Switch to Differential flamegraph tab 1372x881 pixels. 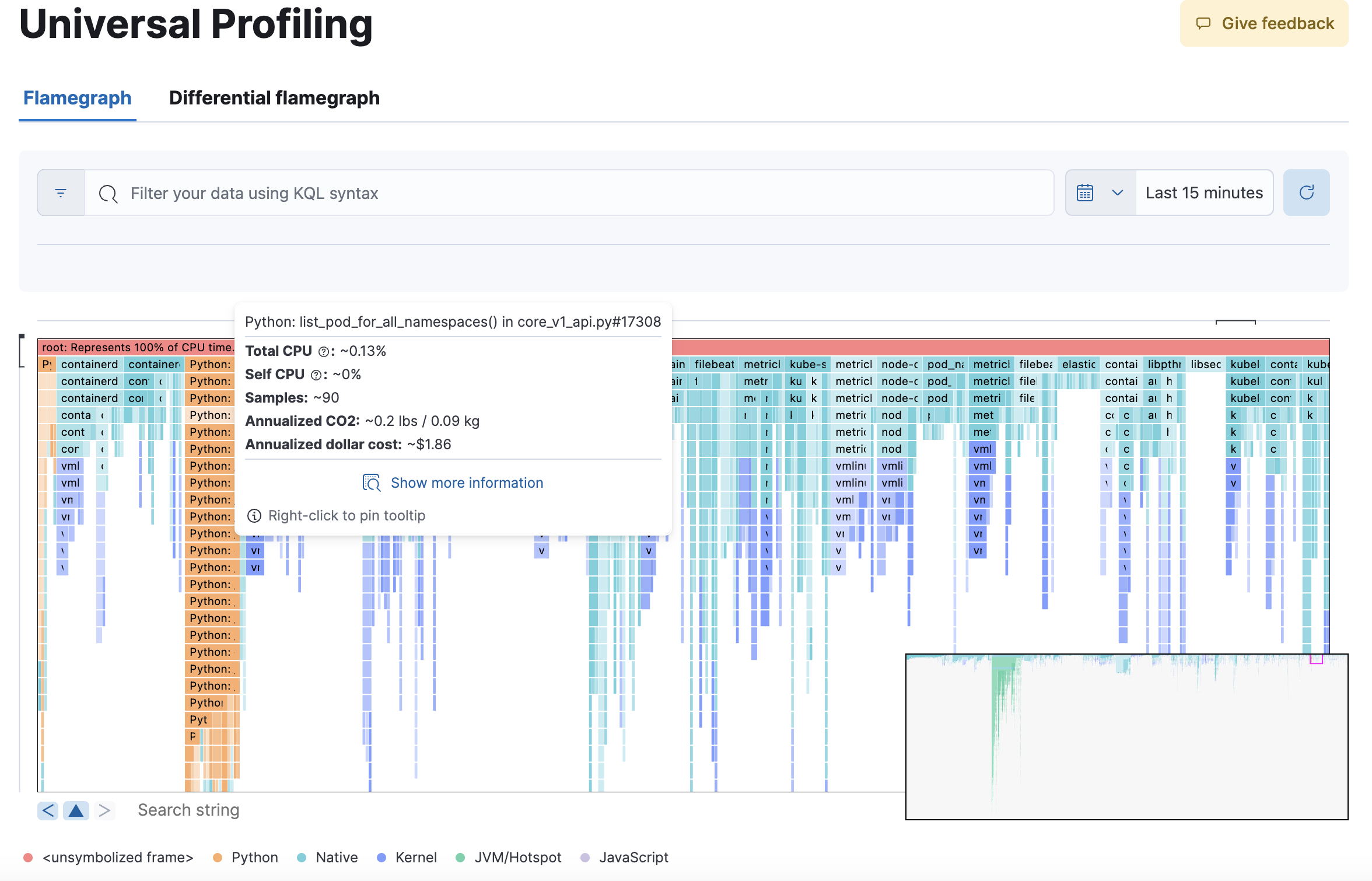(x=275, y=97)
